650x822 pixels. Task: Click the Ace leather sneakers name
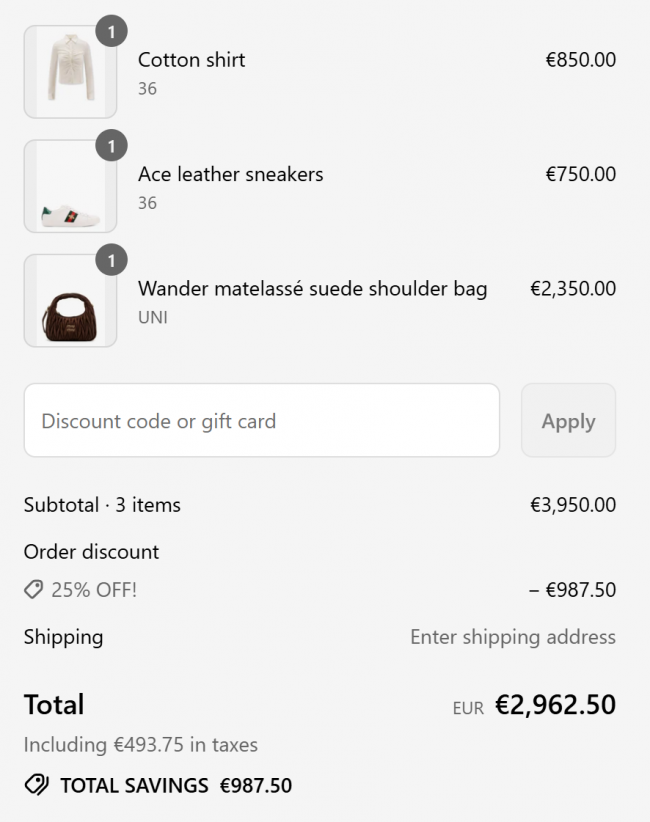pos(230,174)
